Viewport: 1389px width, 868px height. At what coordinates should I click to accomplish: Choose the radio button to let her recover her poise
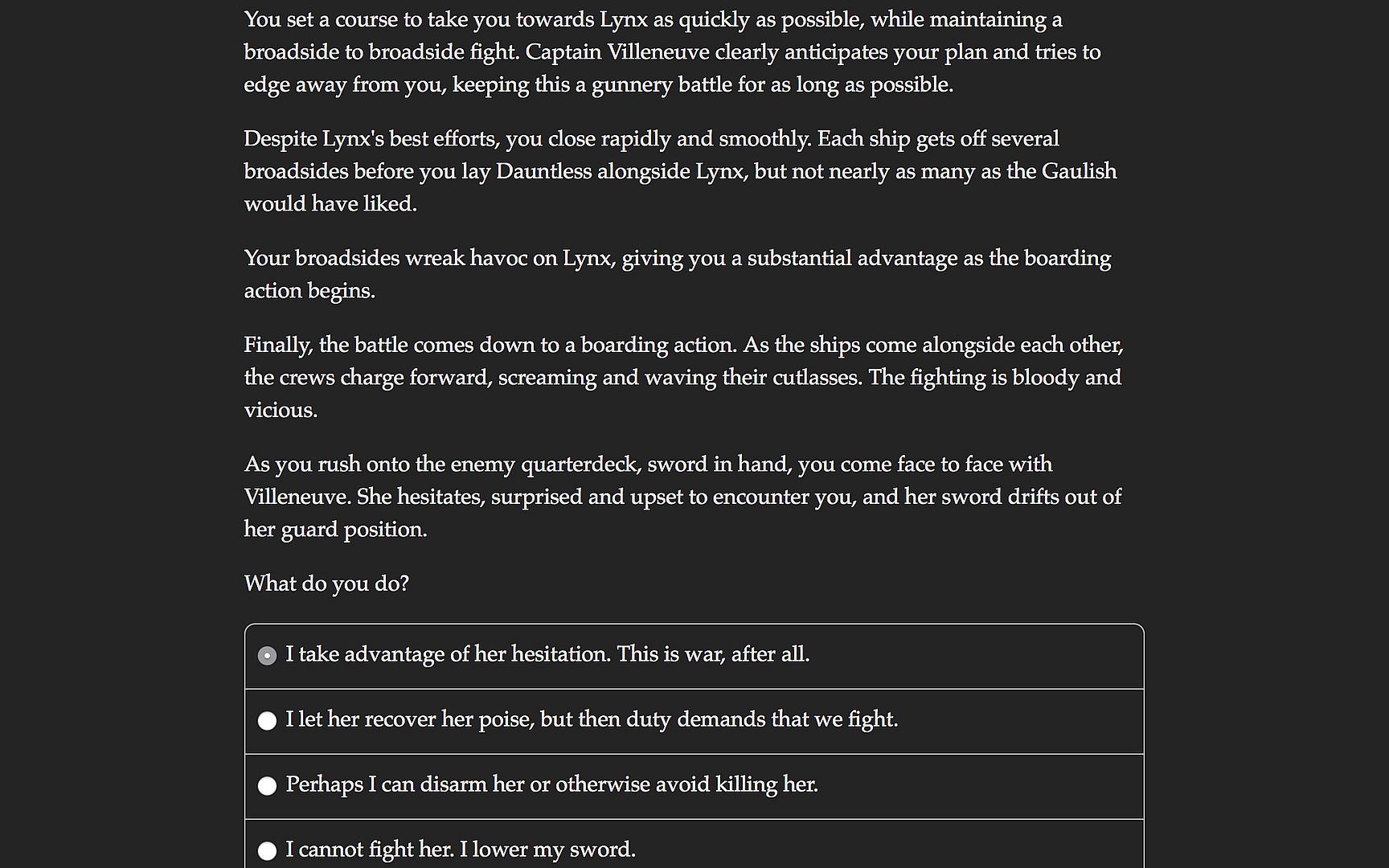[267, 721]
